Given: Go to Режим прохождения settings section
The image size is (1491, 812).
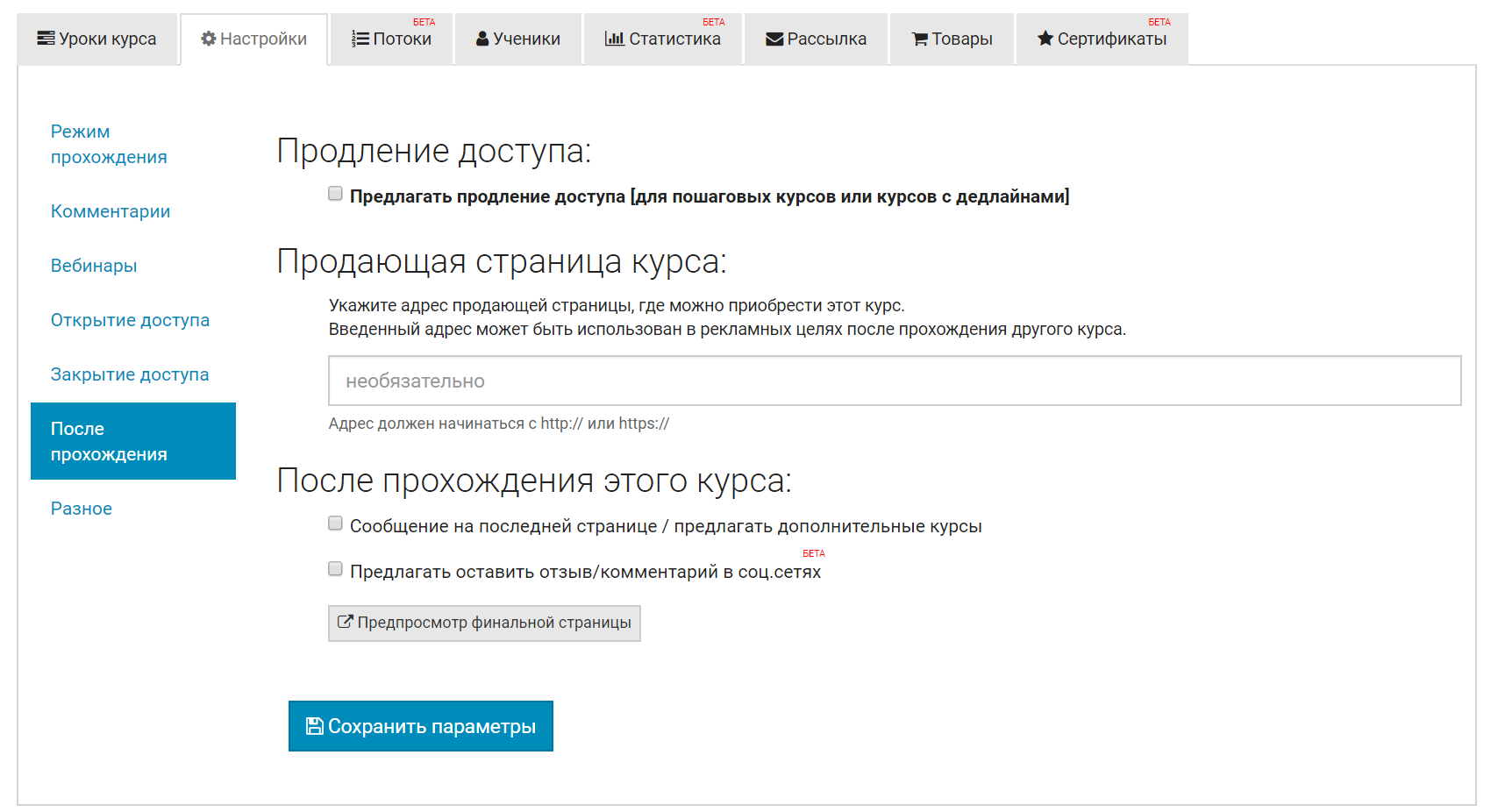Looking at the screenshot, I should 109,145.
